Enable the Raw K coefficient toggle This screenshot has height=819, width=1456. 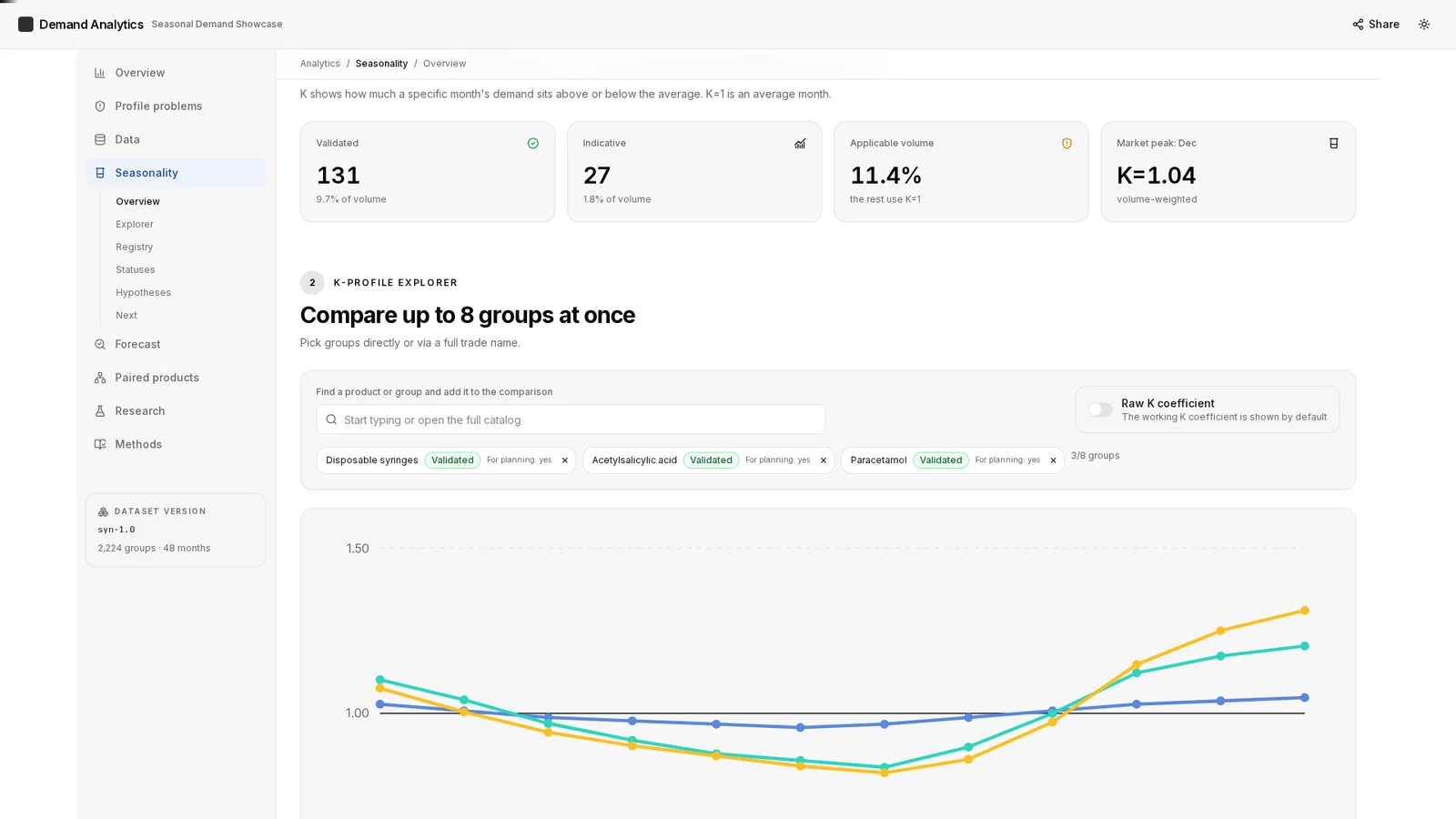1100,410
